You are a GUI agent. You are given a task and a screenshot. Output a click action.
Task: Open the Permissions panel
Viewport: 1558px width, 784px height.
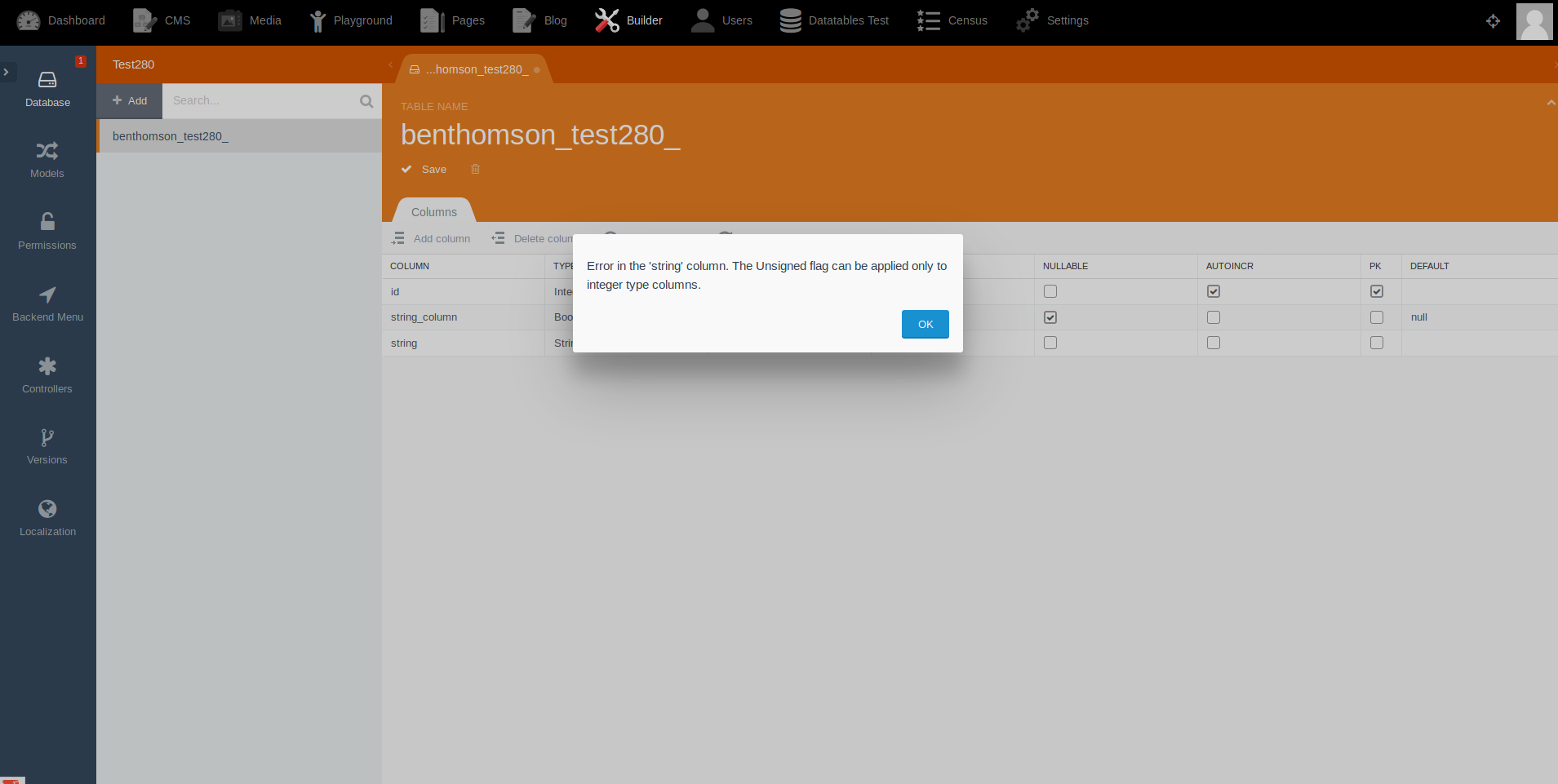click(47, 232)
